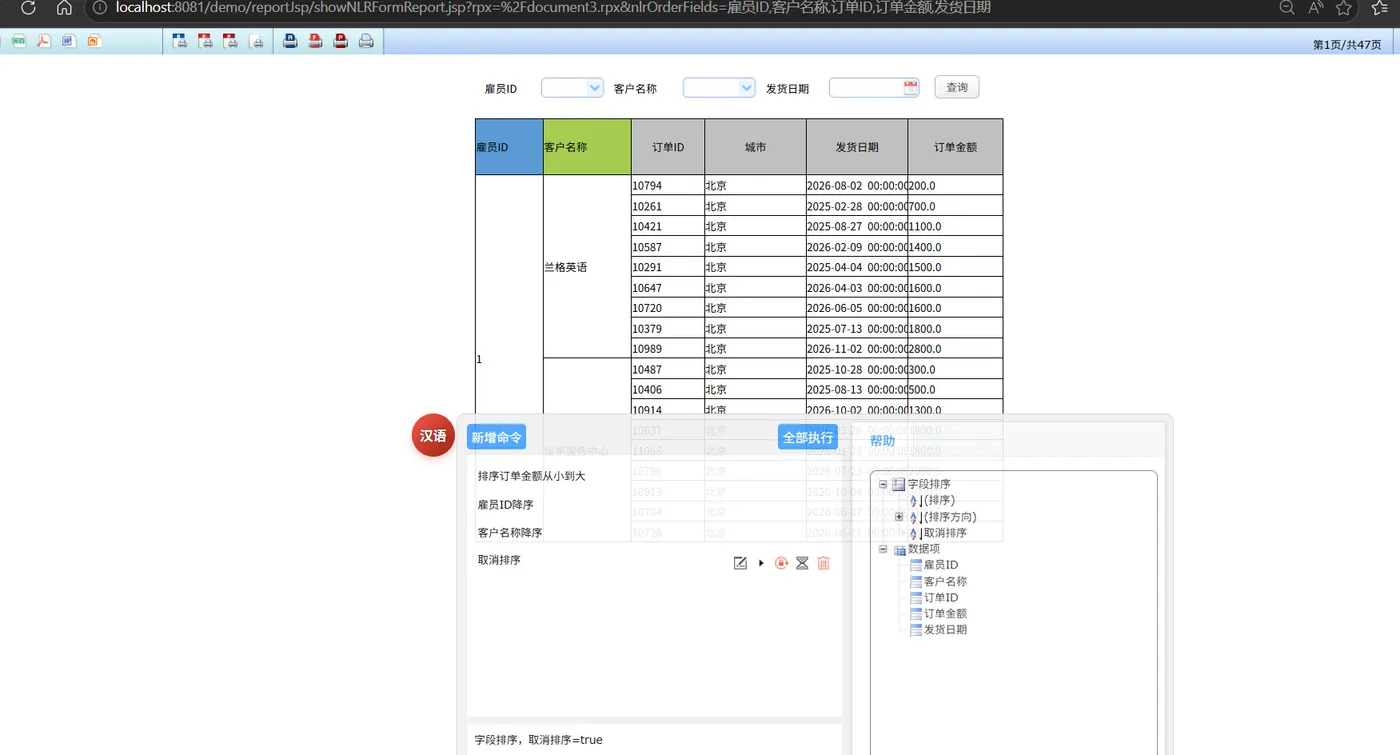
Task: Click the blue printer icon marked A
Action: pos(290,41)
